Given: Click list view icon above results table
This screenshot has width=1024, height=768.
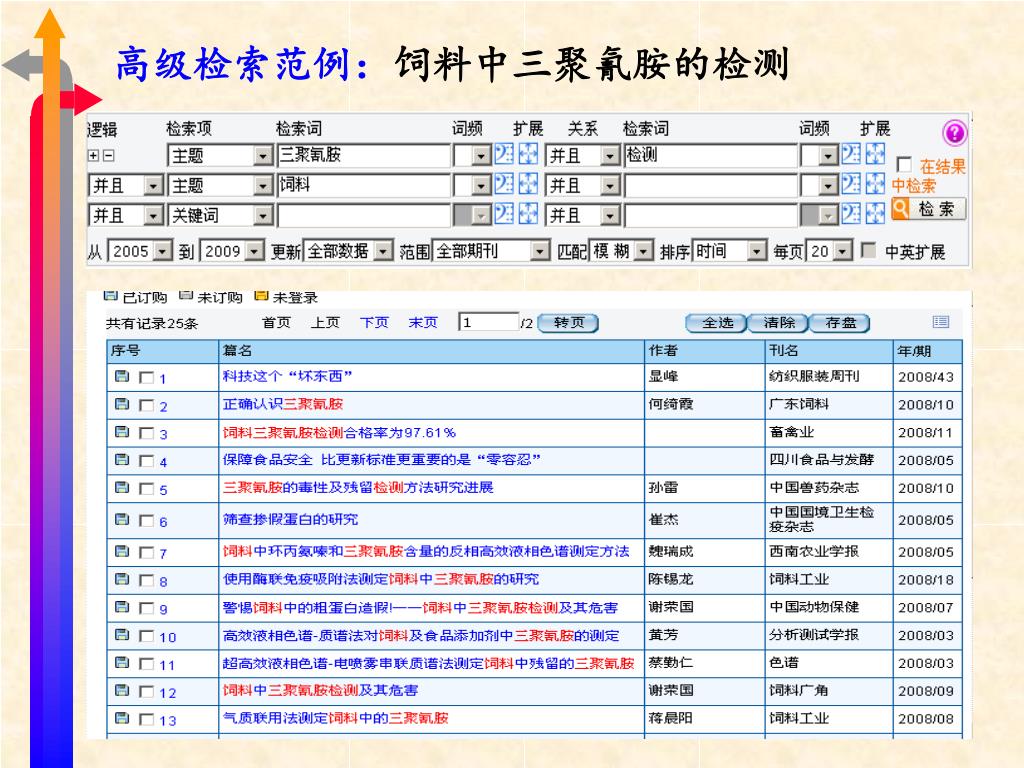Looking at the screenshot, I should [940, 321].
